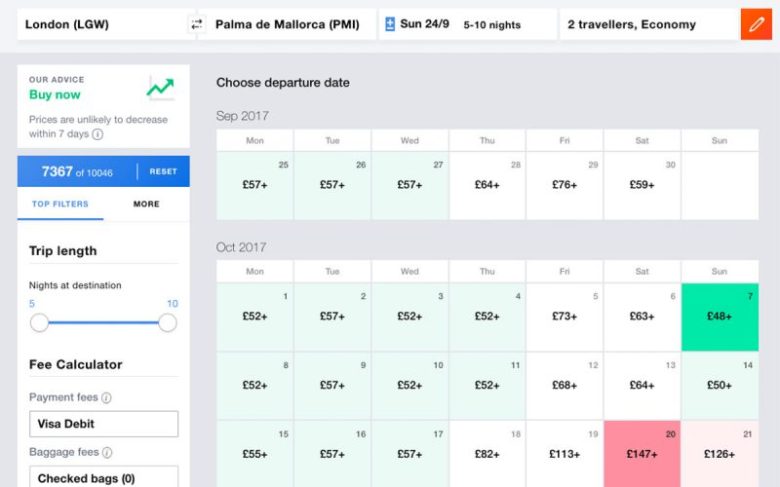
Task: Click the green price trend chart icon
Action: coord(160,88)
